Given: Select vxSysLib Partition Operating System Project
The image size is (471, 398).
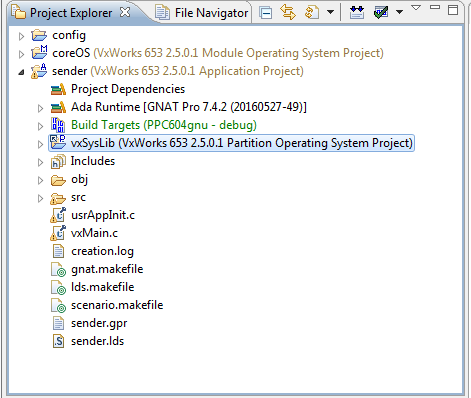Looking at the screenshot, I should point(242,143).
